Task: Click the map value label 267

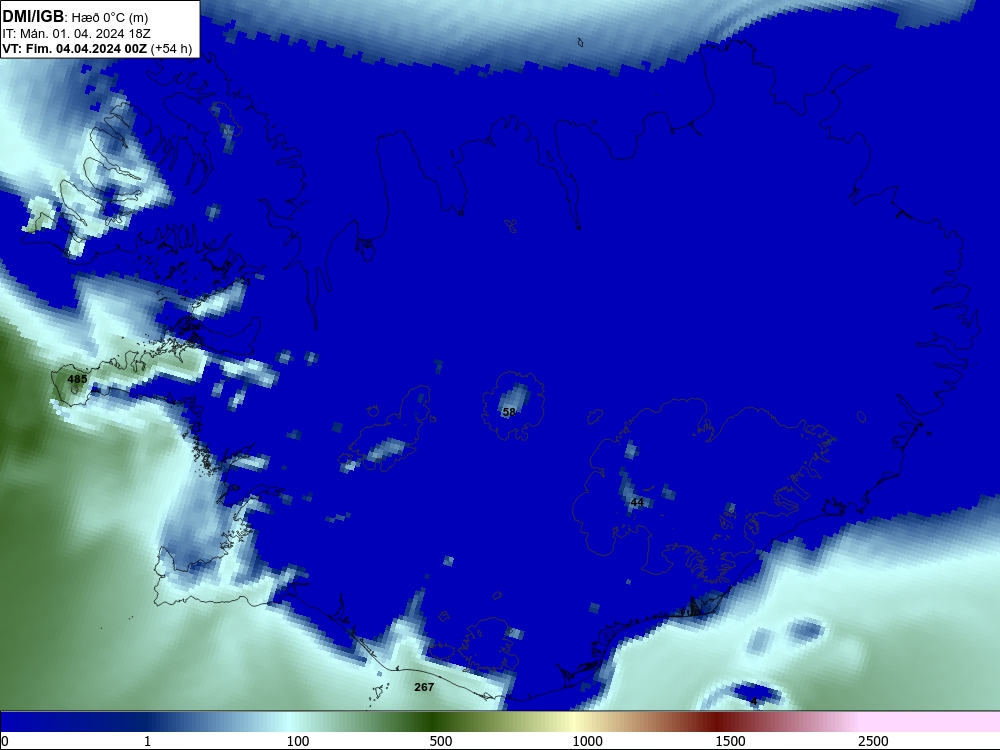Action: click(x=424, y=687)
